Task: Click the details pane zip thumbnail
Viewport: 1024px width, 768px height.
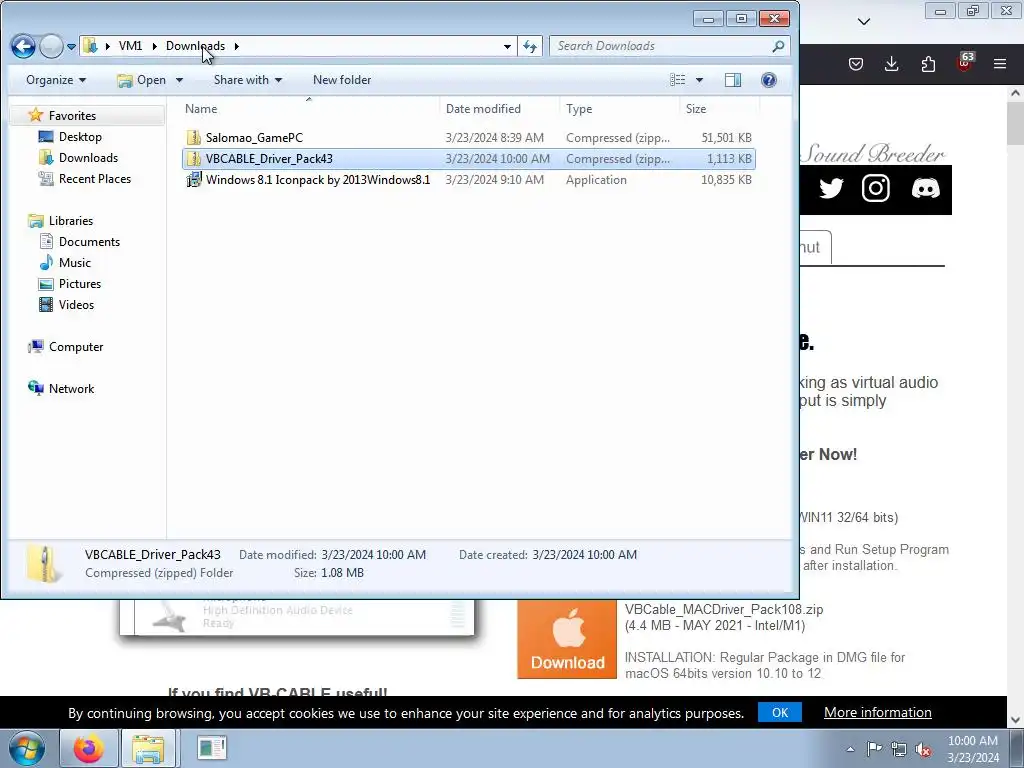Action: point(44,564)
